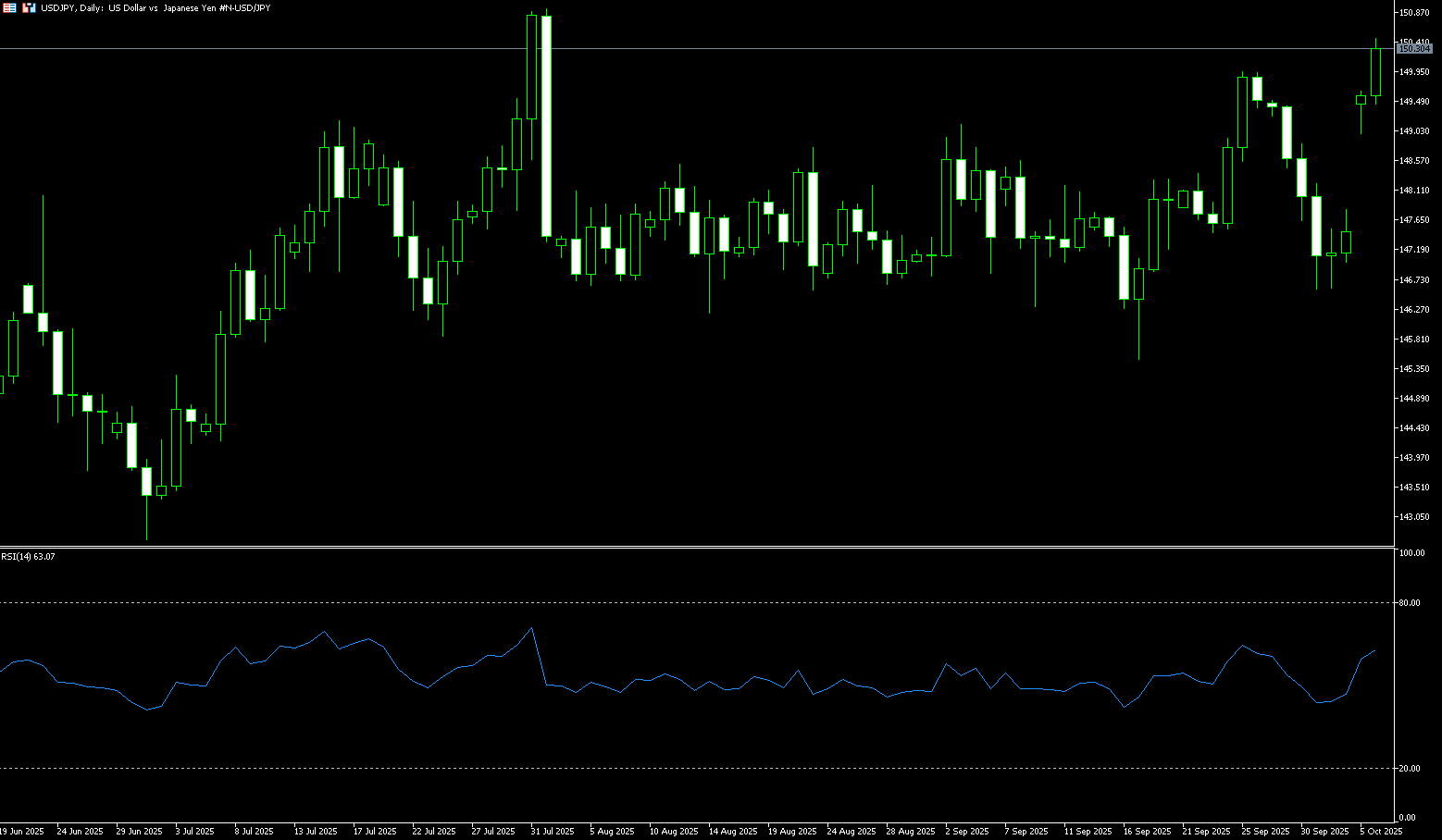Click the 150.870 price scale label
This screenshot has width=1442, height=840.
click(1414, 13)
